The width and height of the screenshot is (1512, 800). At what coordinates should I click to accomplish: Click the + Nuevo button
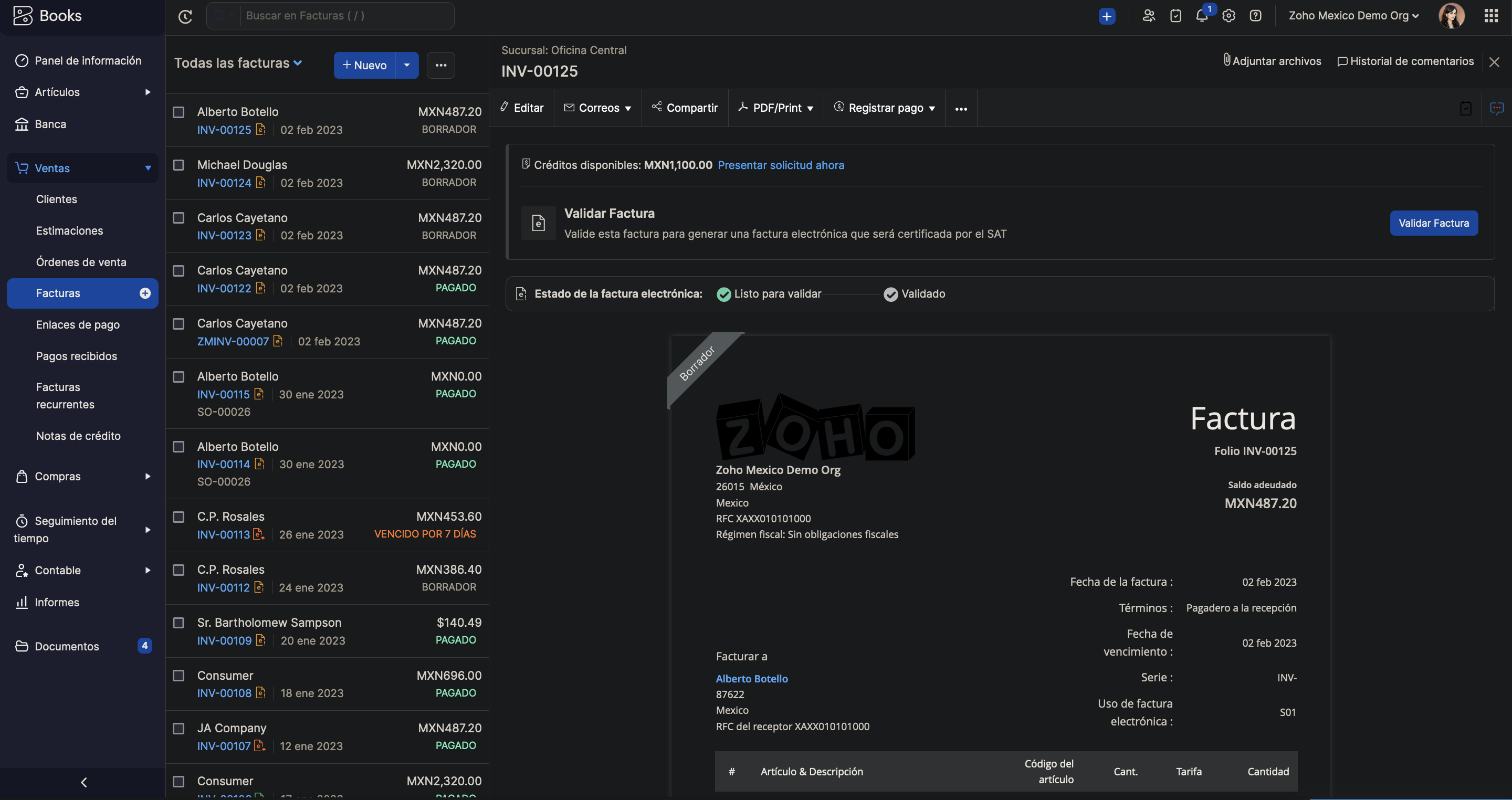[x=364, y=65]
